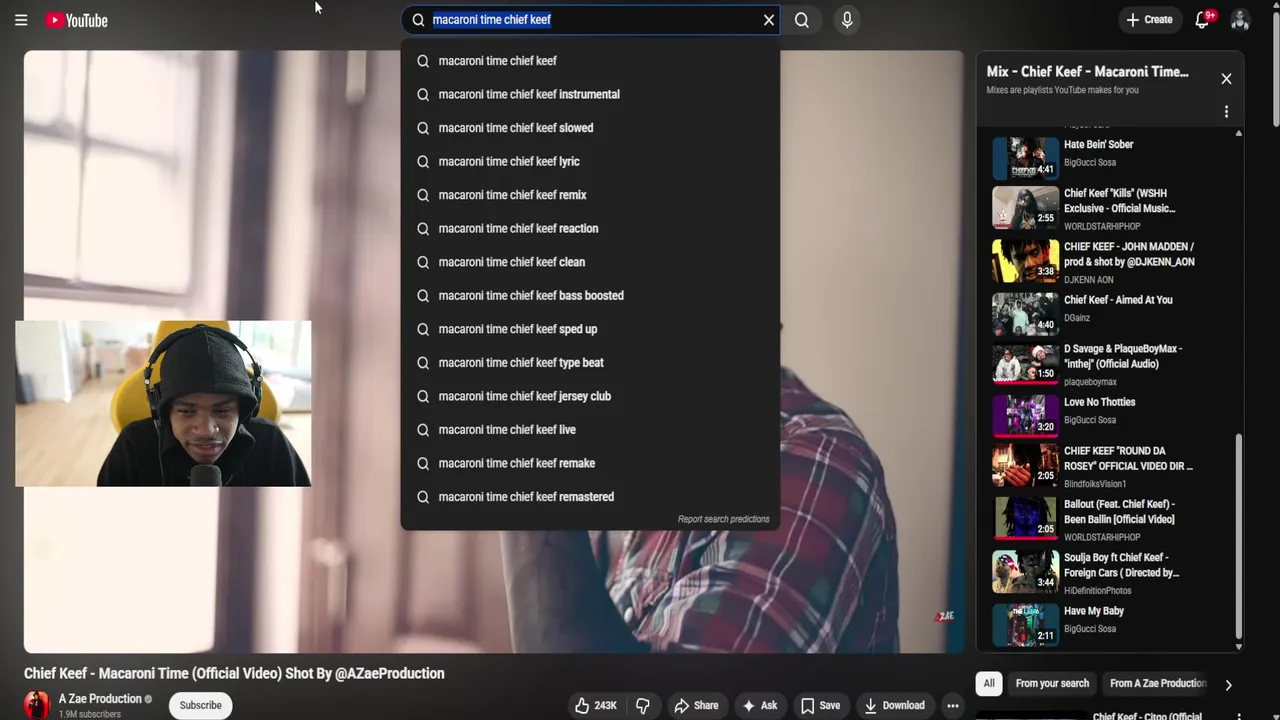Select 'From your search' filter chip
The width and height of the screenshot is (1280, 720).
tap(1052, 684)
